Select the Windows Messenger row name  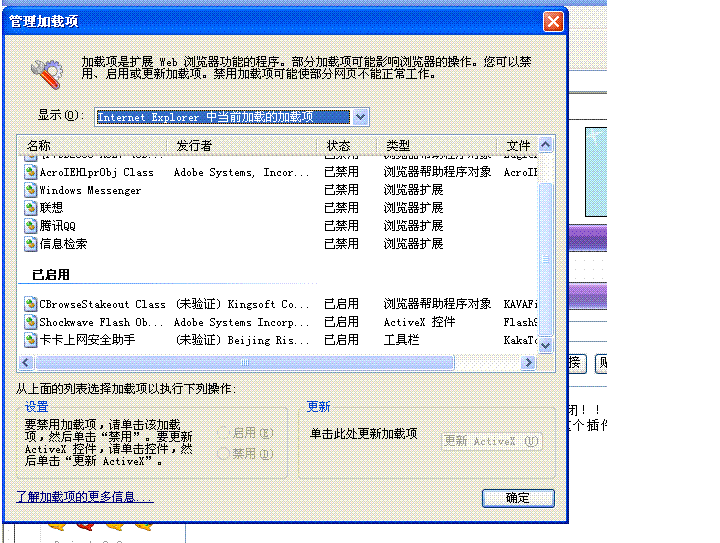pos(90,190)
